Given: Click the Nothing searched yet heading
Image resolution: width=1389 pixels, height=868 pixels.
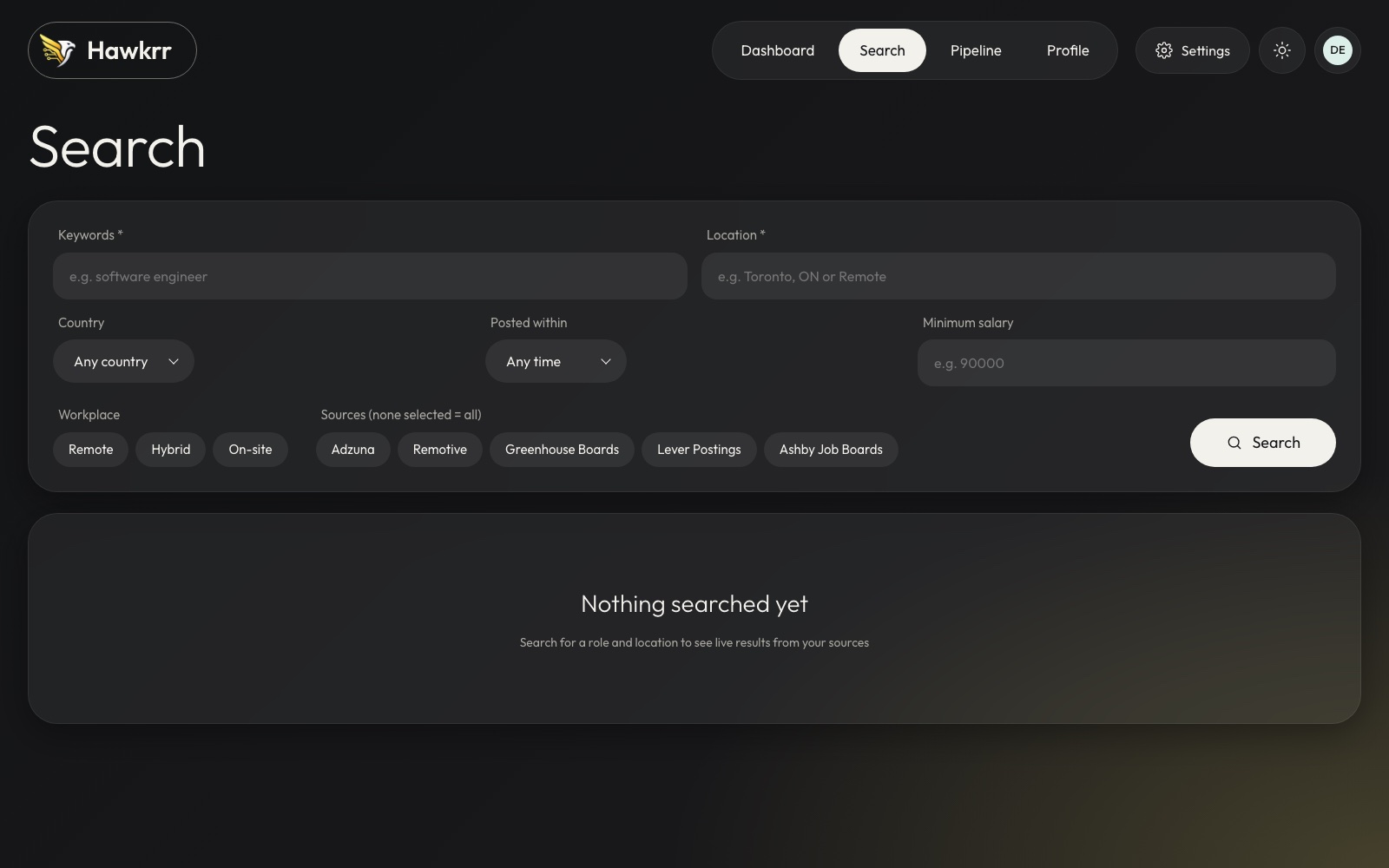Looking at the screenshot, I should click(694, 604).
